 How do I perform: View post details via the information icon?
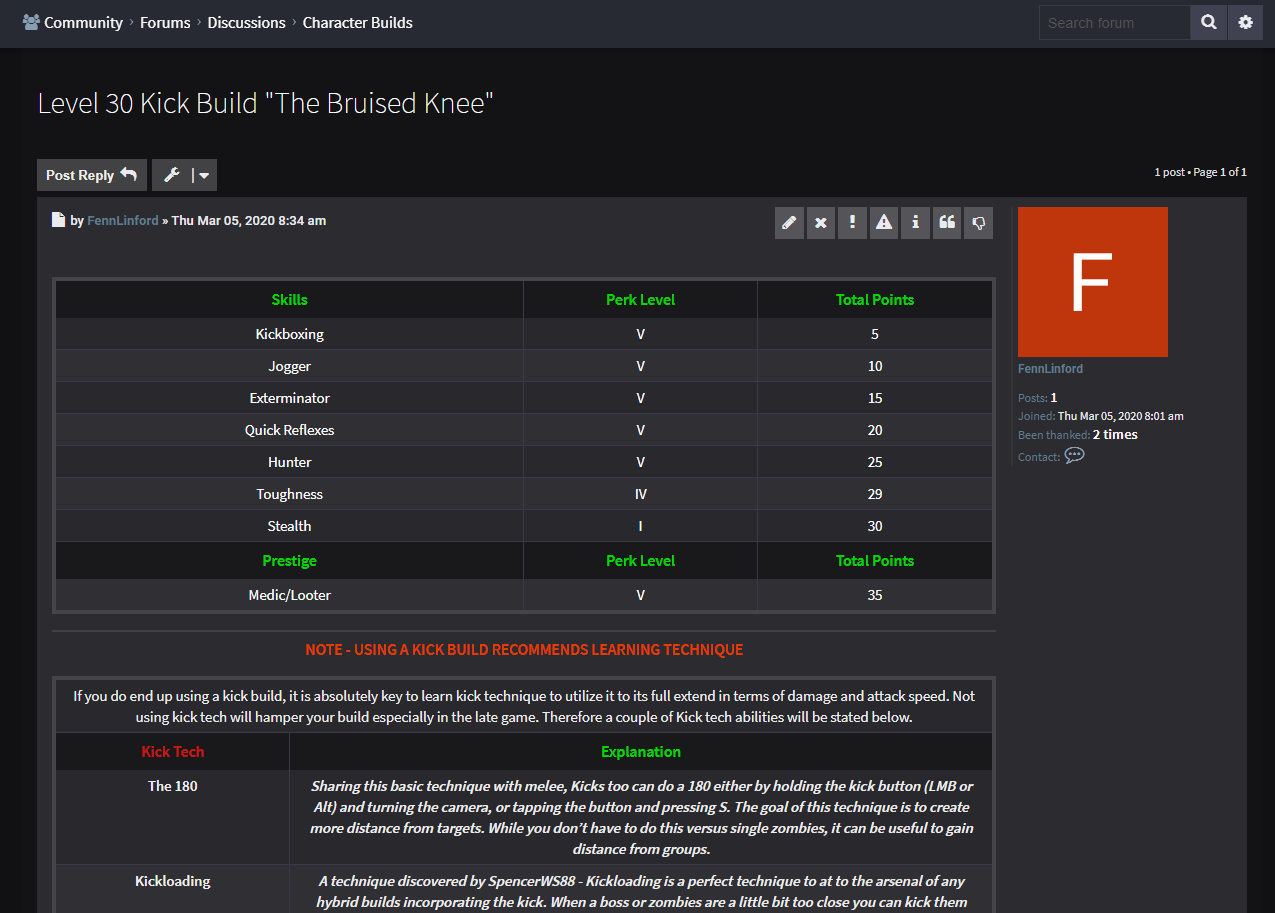[x=915, y=222]
